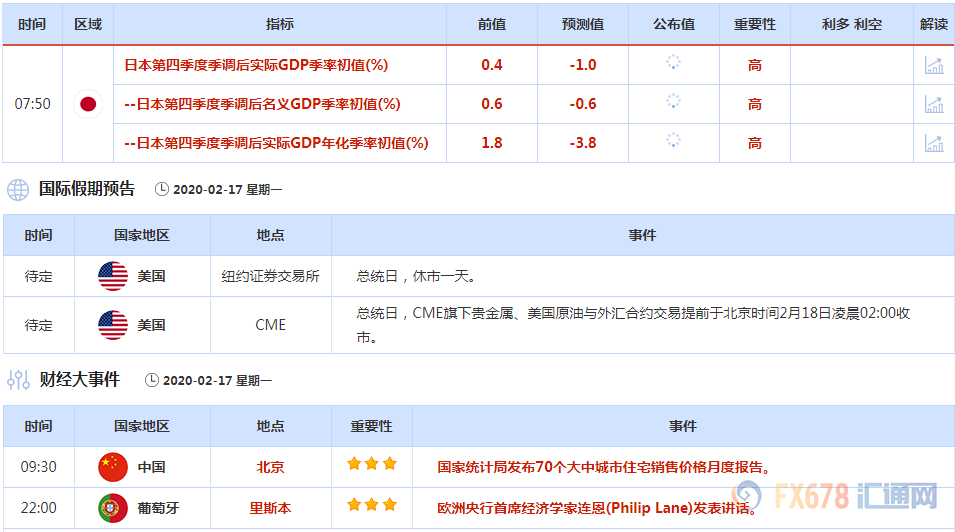955x532 pixels.
Task: Open 日本第四季度季调后名义GDP季率初值 indicator link
Action: pos(262,104)
